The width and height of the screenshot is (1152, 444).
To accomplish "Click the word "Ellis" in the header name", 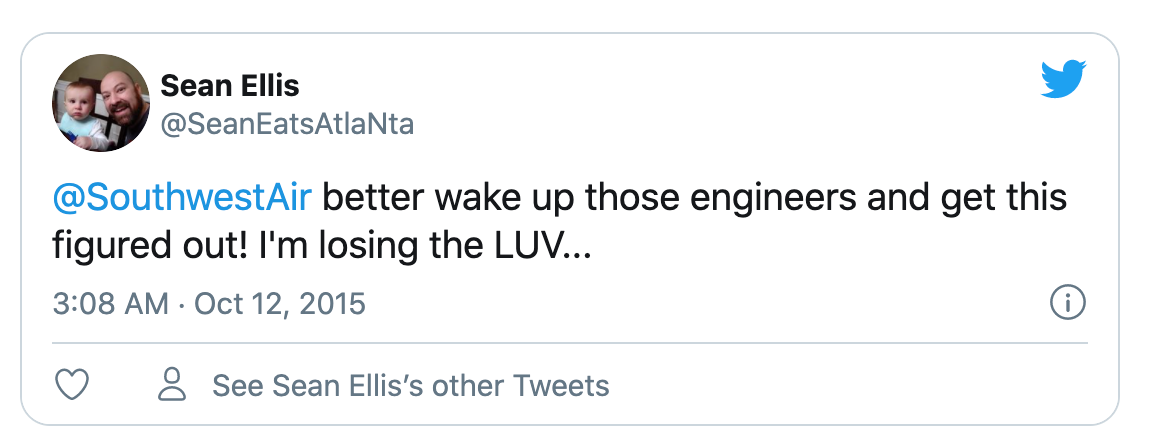I will click(267, 85).
